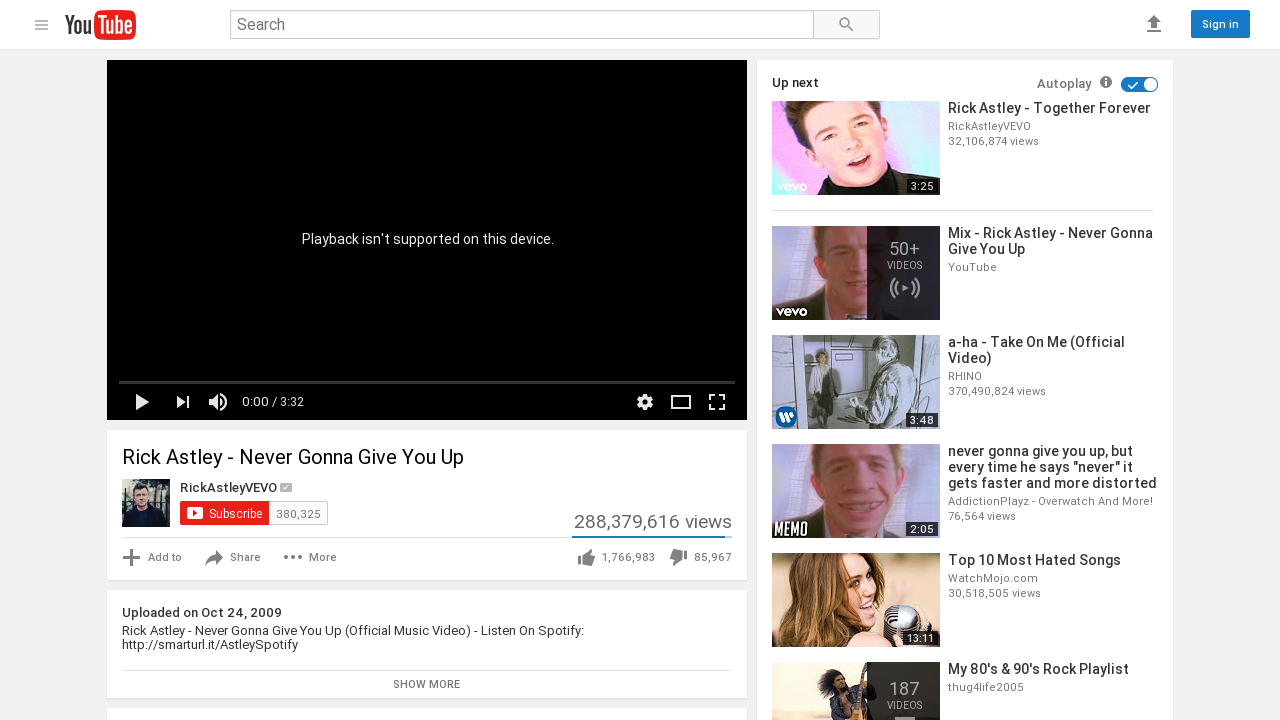Click the RickAstleyVEVO name under Together Forever
1280x720 pixels.
click(x=989, y=126)
